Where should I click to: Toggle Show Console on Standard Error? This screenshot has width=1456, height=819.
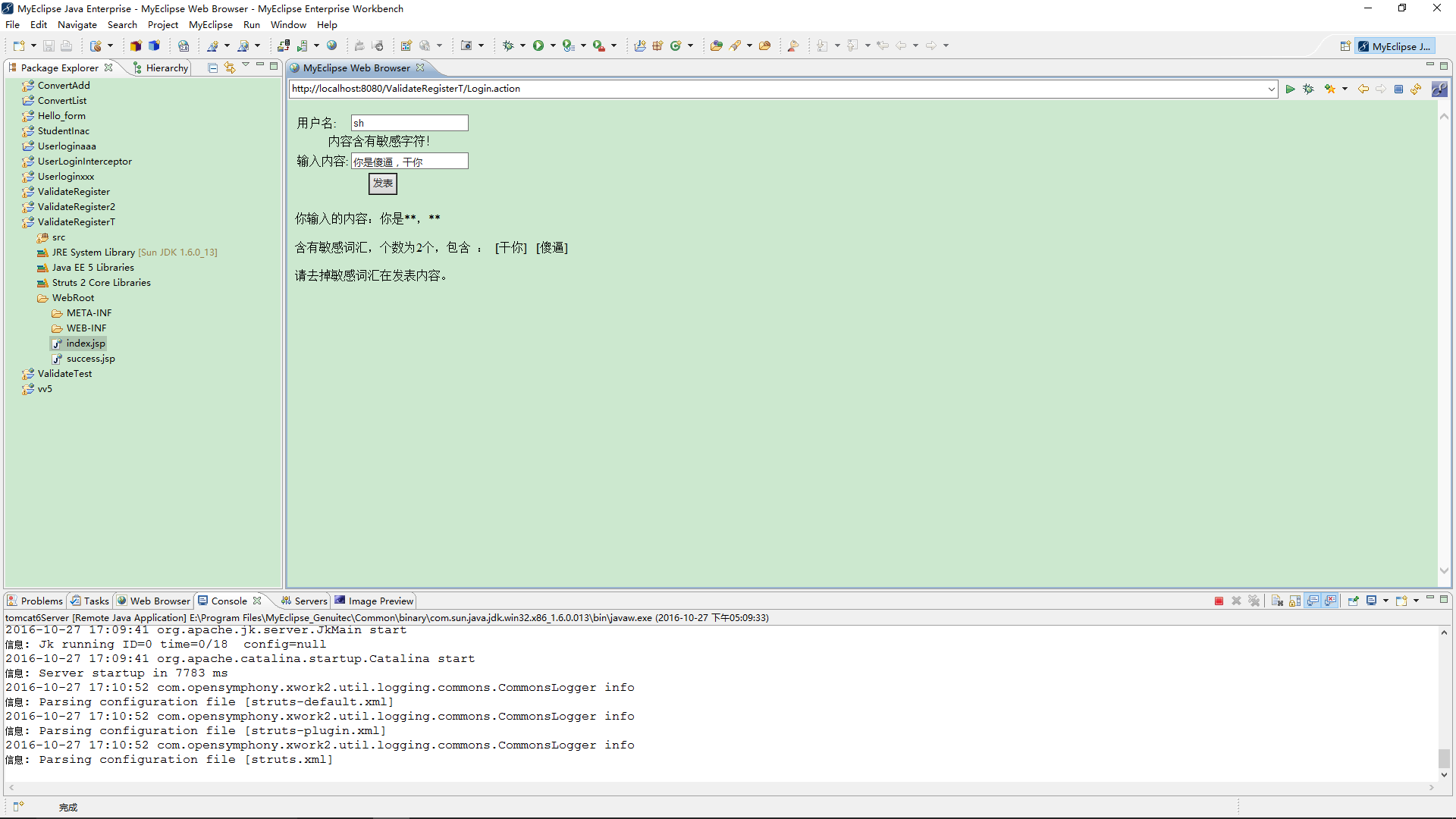click(x=1331, y=601)
